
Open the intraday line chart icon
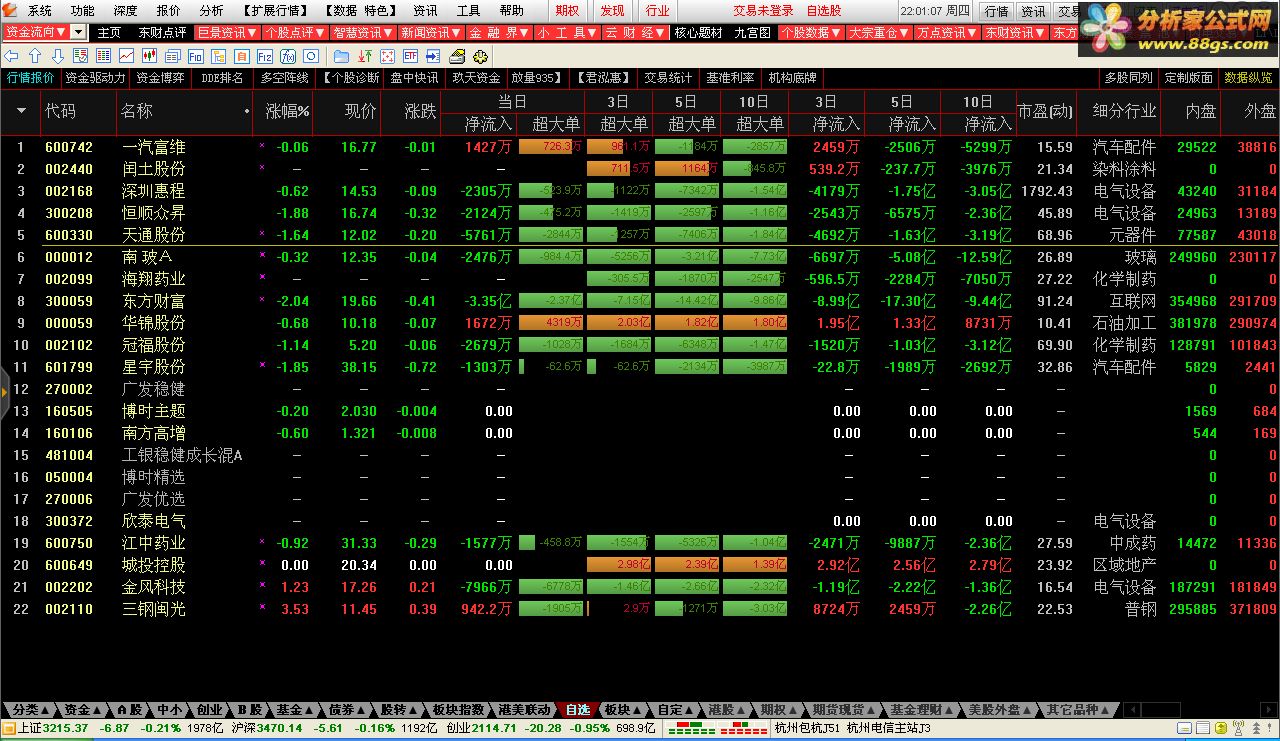point(126,56)
